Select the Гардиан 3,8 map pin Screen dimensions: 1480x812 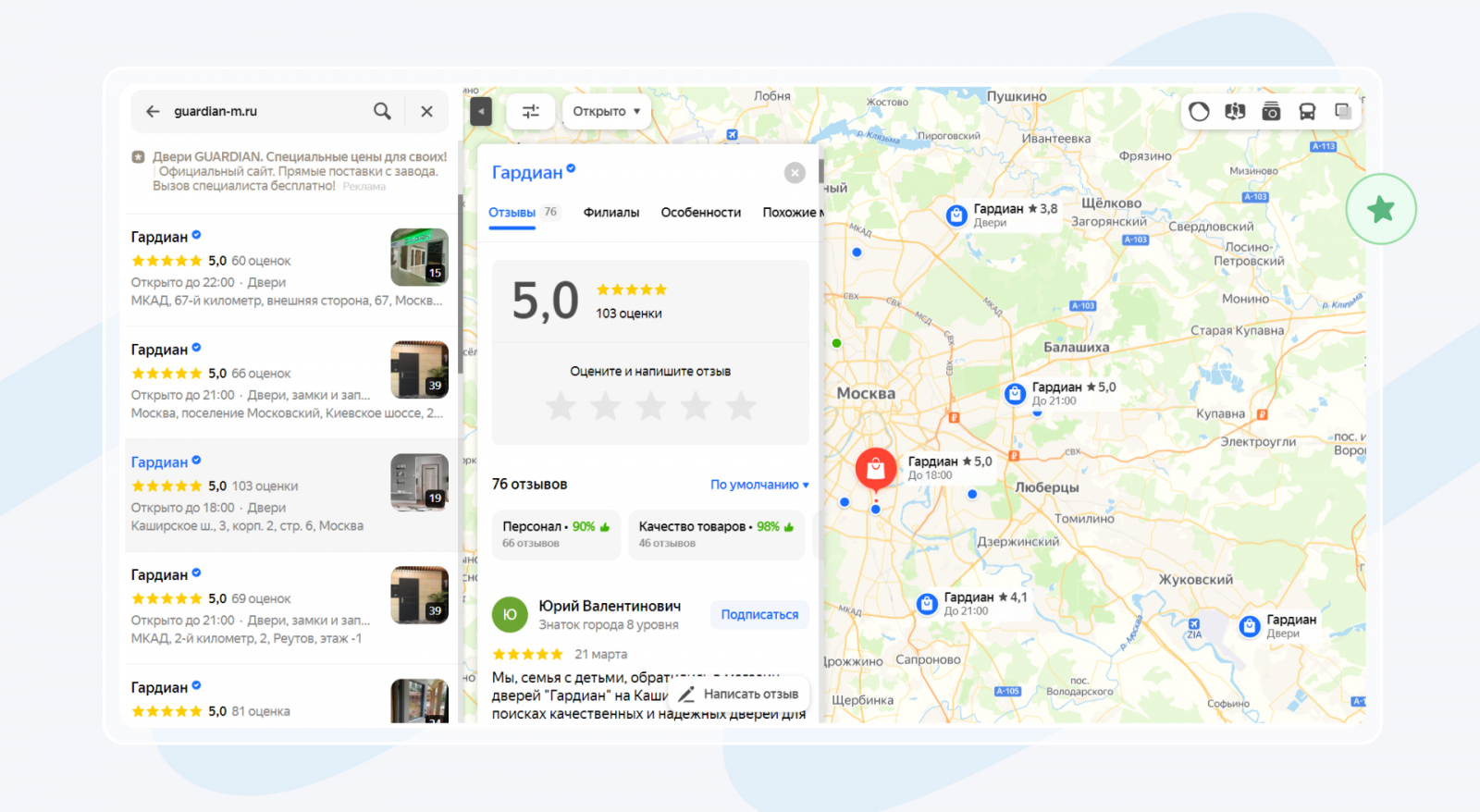coord(956,215)
